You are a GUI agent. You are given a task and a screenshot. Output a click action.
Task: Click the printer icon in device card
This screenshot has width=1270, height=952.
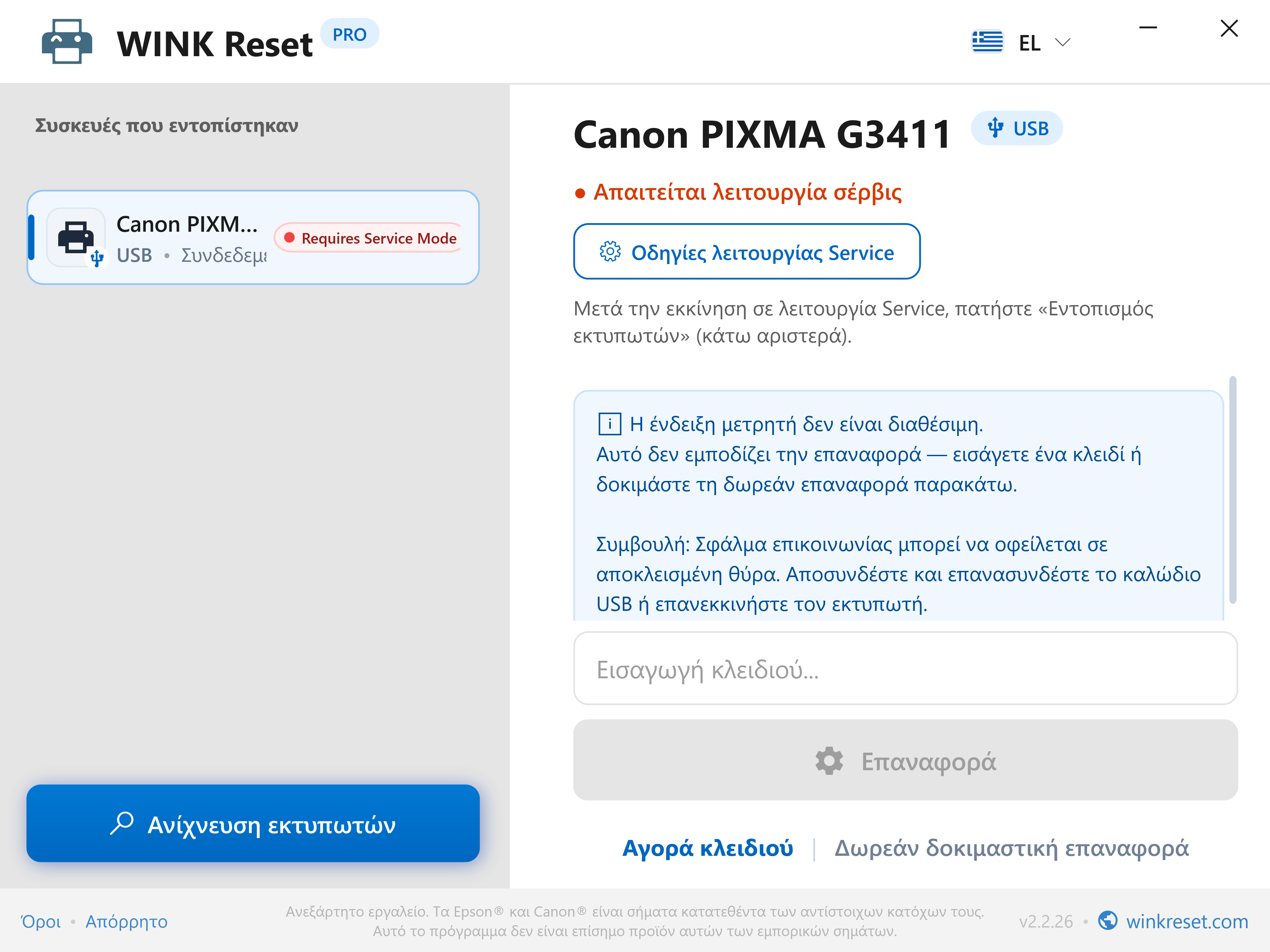click(76, 237)
